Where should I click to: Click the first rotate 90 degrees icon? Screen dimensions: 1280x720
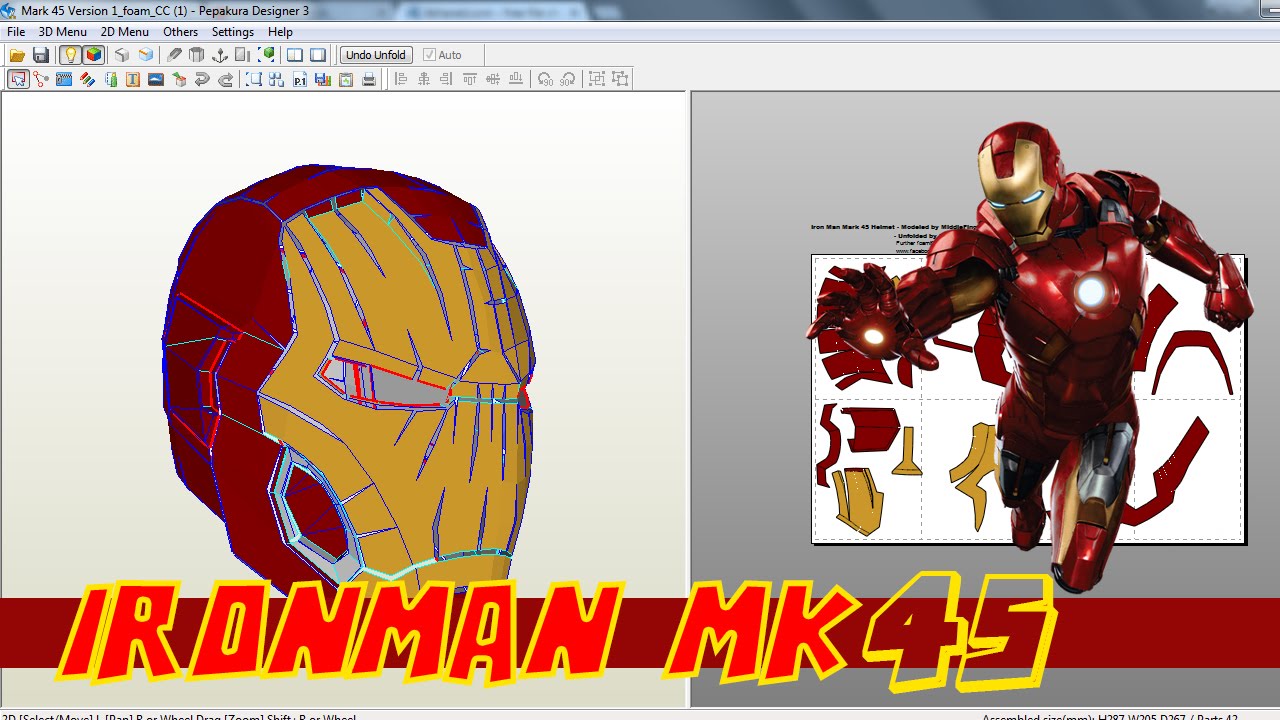(545, 79)
